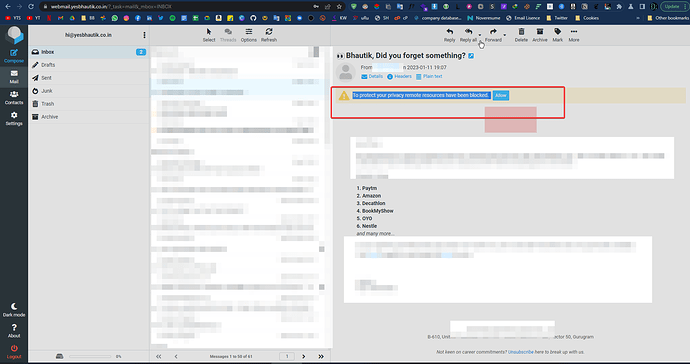Image resolution: width=690 pixels, height=364 pixels.
Task: Delete the open message
Action: point(521,35)
